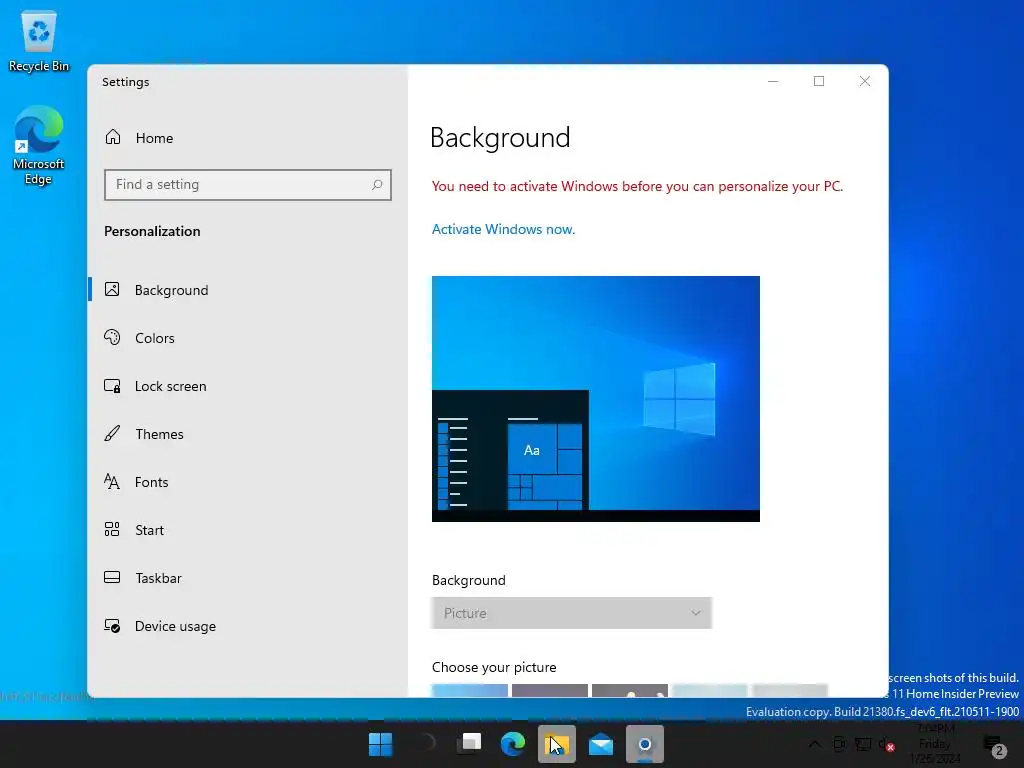Click the desktop background preview image
The image size is (1024, 768).
596,399
